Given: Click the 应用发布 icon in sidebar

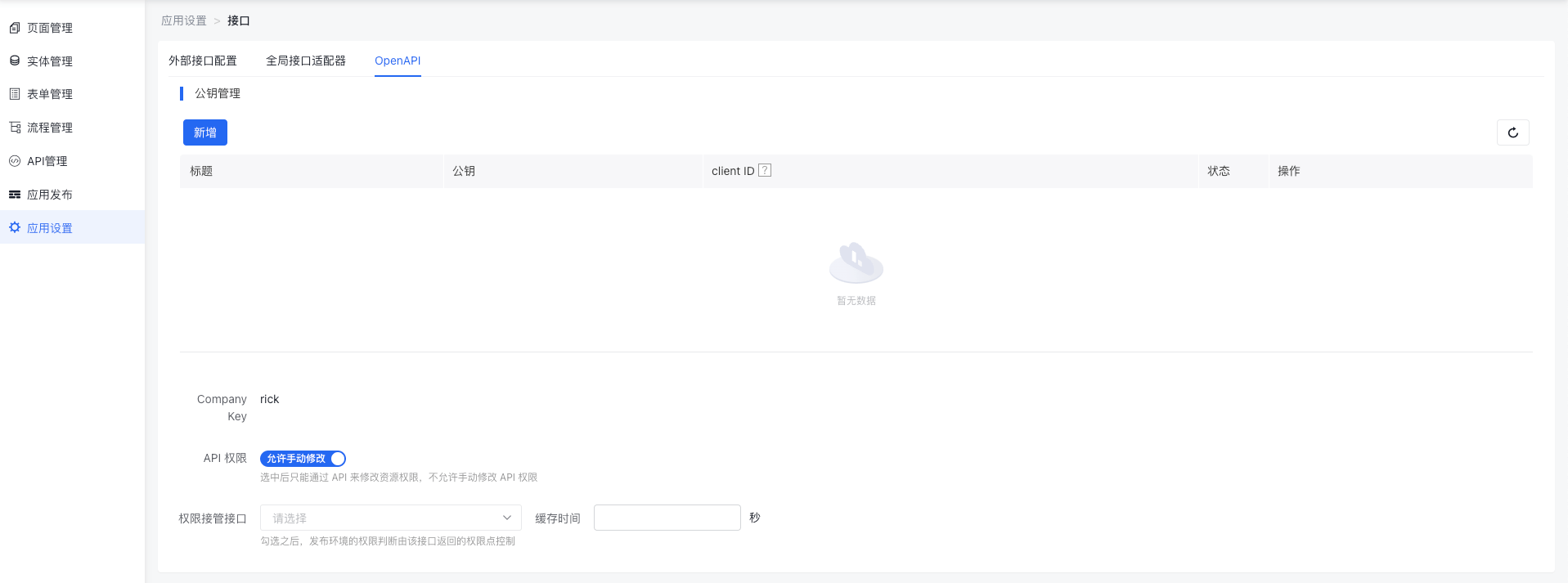Looking at the screenshot, I should [15, 195].
